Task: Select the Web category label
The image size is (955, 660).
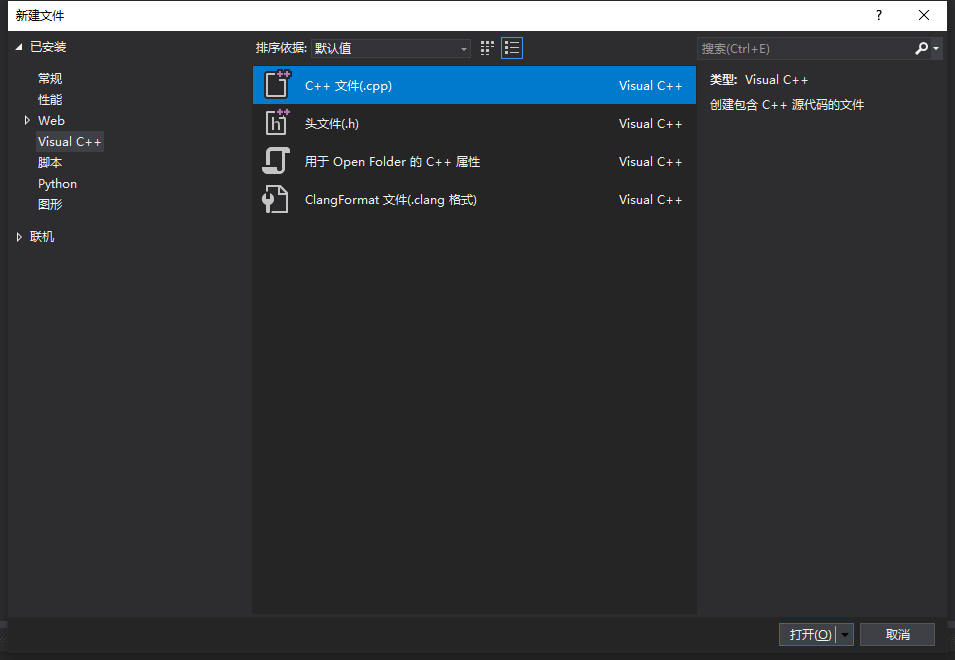Action: [51, 121]
